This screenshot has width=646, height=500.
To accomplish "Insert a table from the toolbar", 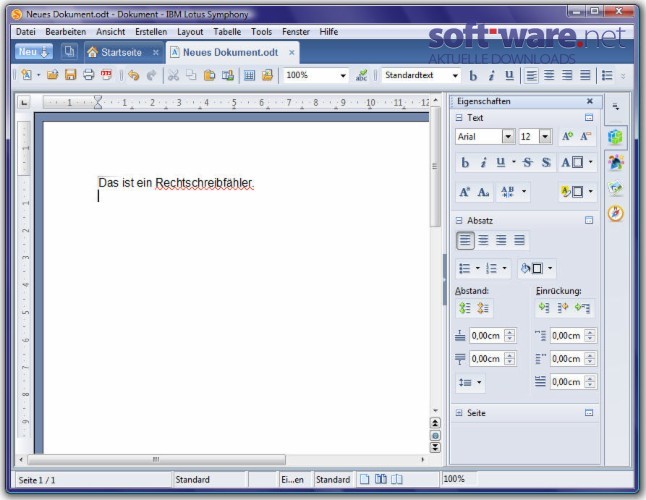I will click(249, 75).
